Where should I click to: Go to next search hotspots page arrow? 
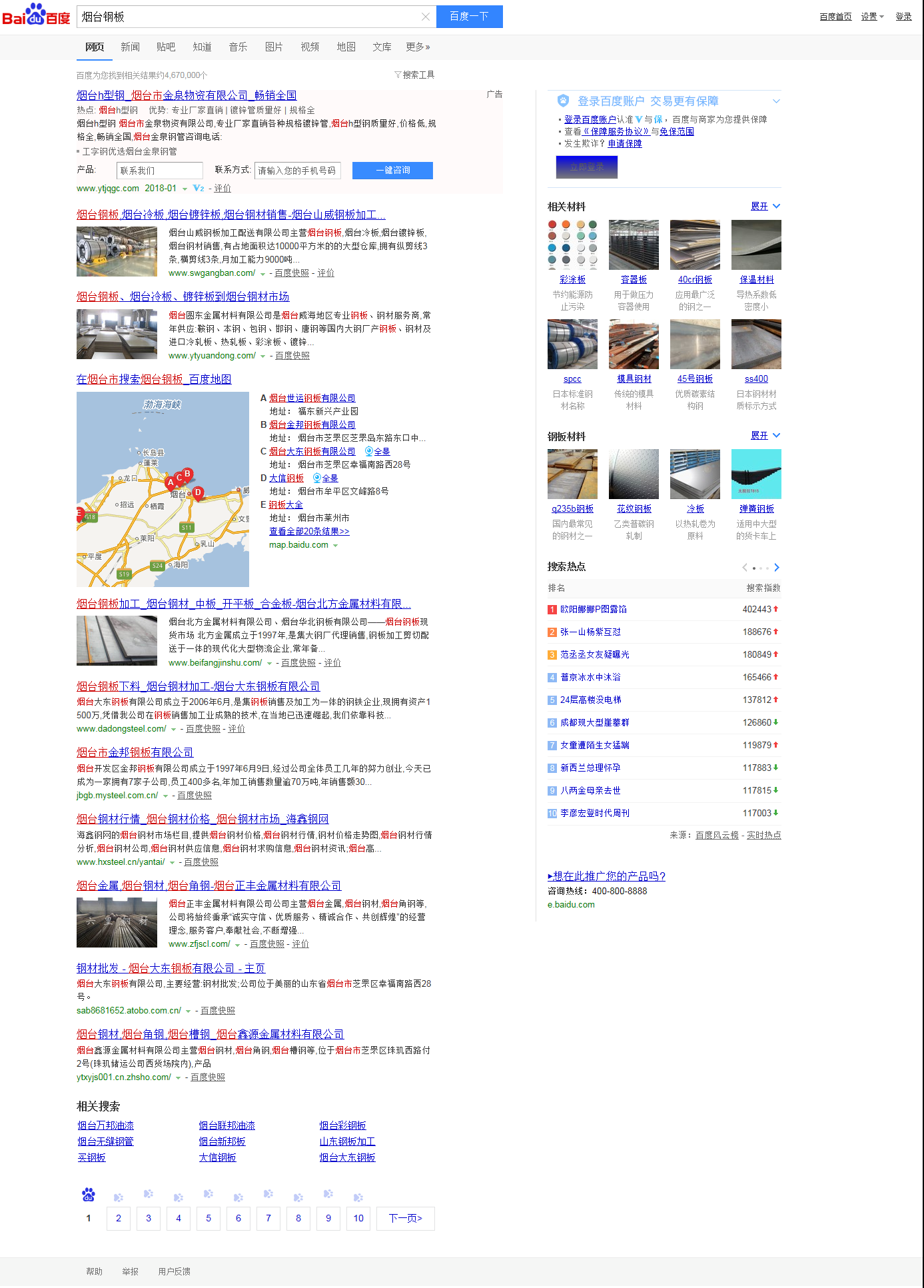(776, 568)
